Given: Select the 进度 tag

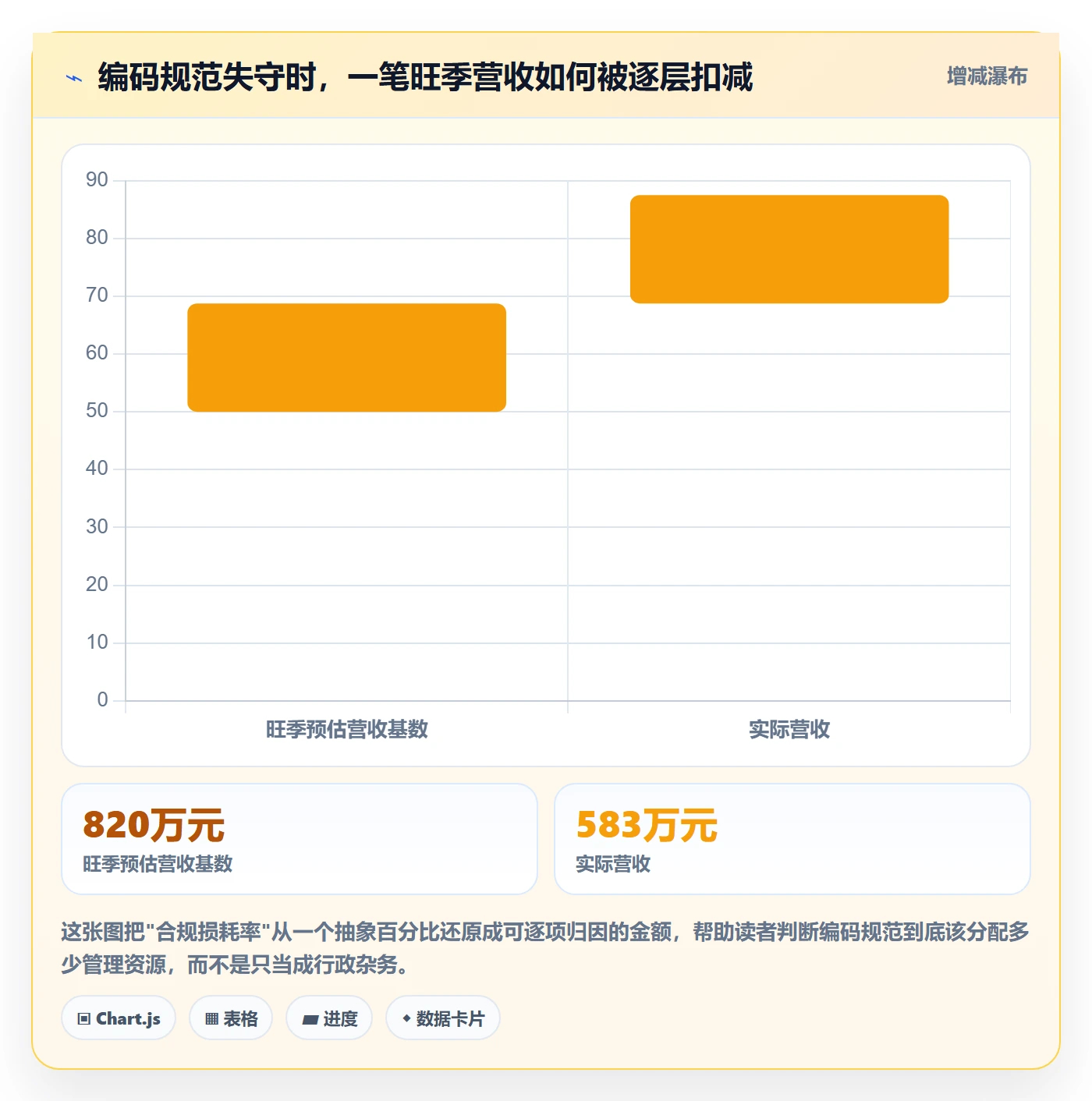Looking at the screenshot, I should [x=329, y=1018].
